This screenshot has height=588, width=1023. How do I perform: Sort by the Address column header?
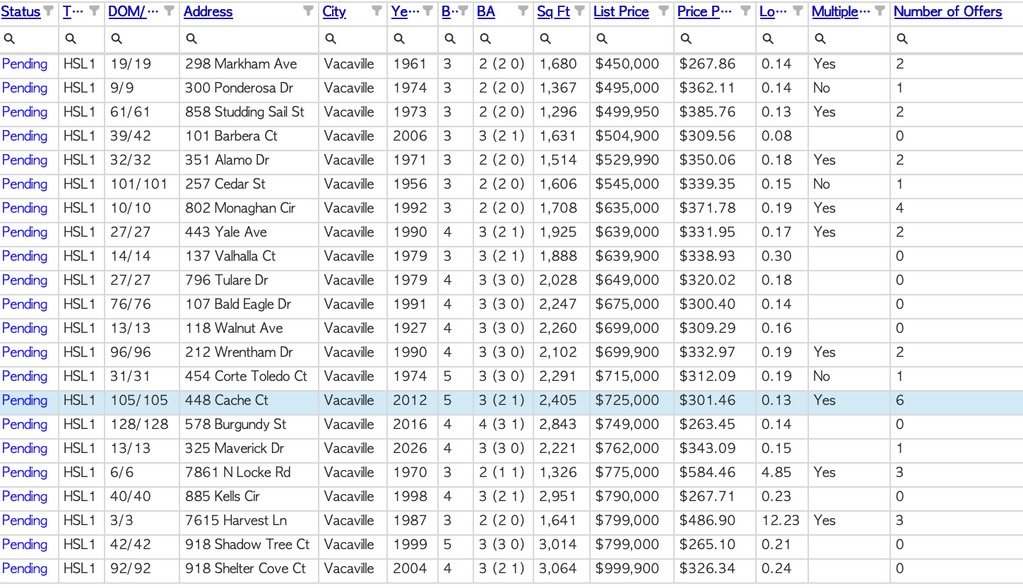point(208,12)
